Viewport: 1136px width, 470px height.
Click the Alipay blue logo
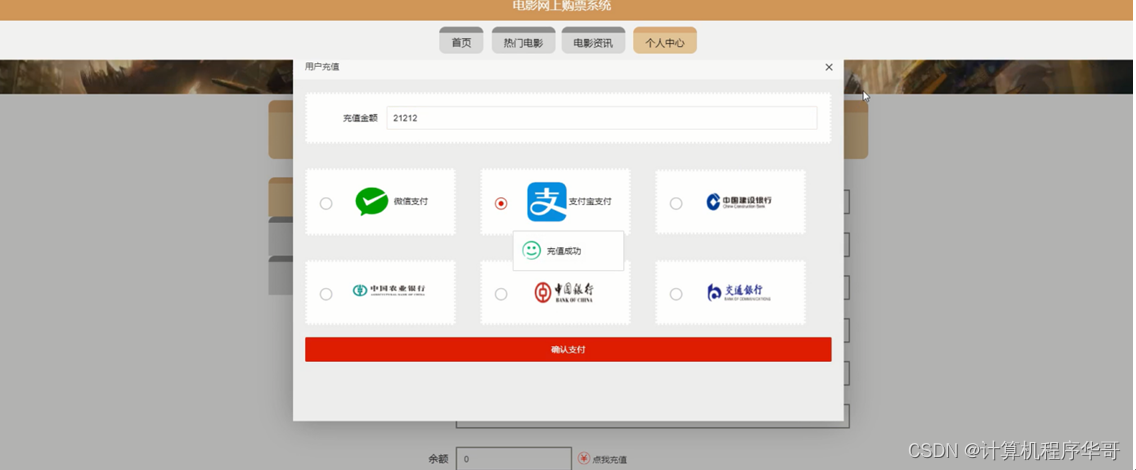click(546, 202)
